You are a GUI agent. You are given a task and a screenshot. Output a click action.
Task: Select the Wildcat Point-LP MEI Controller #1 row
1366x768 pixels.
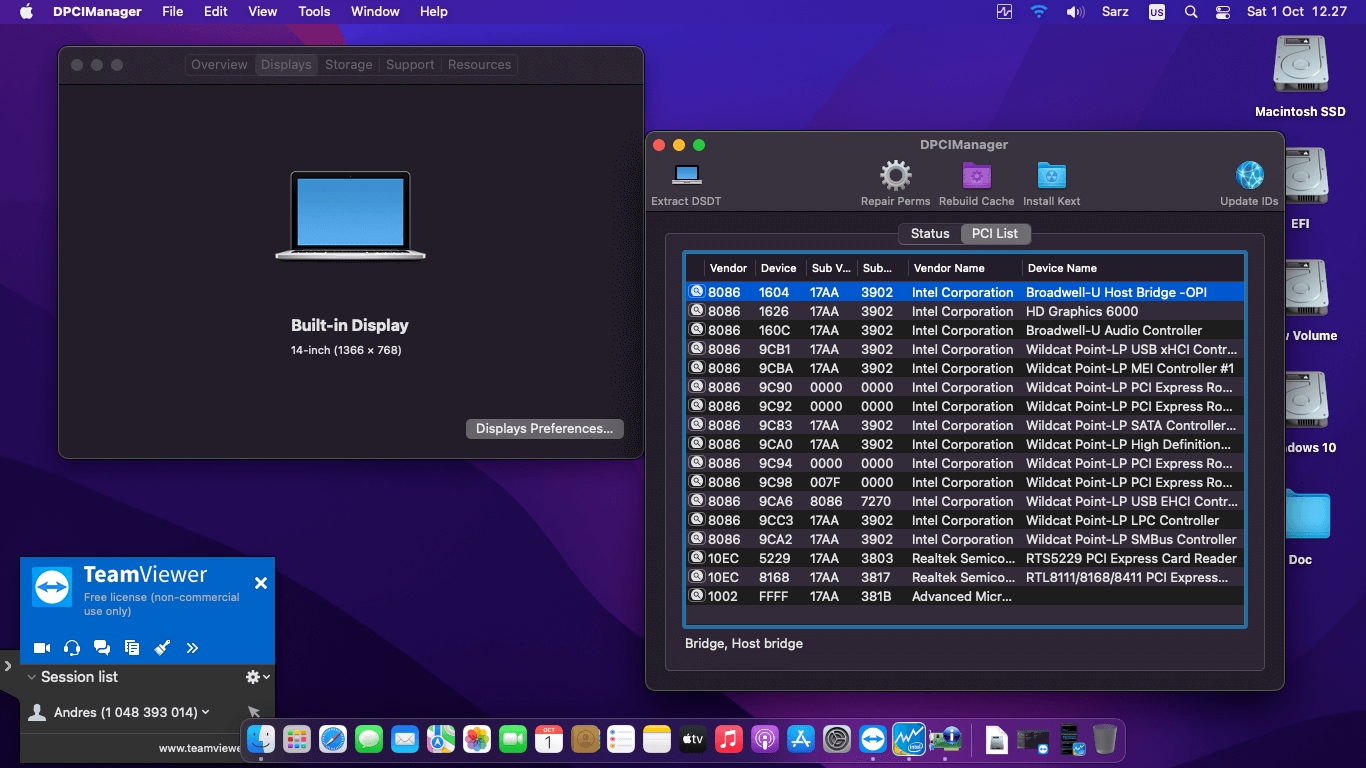(965, 368)
